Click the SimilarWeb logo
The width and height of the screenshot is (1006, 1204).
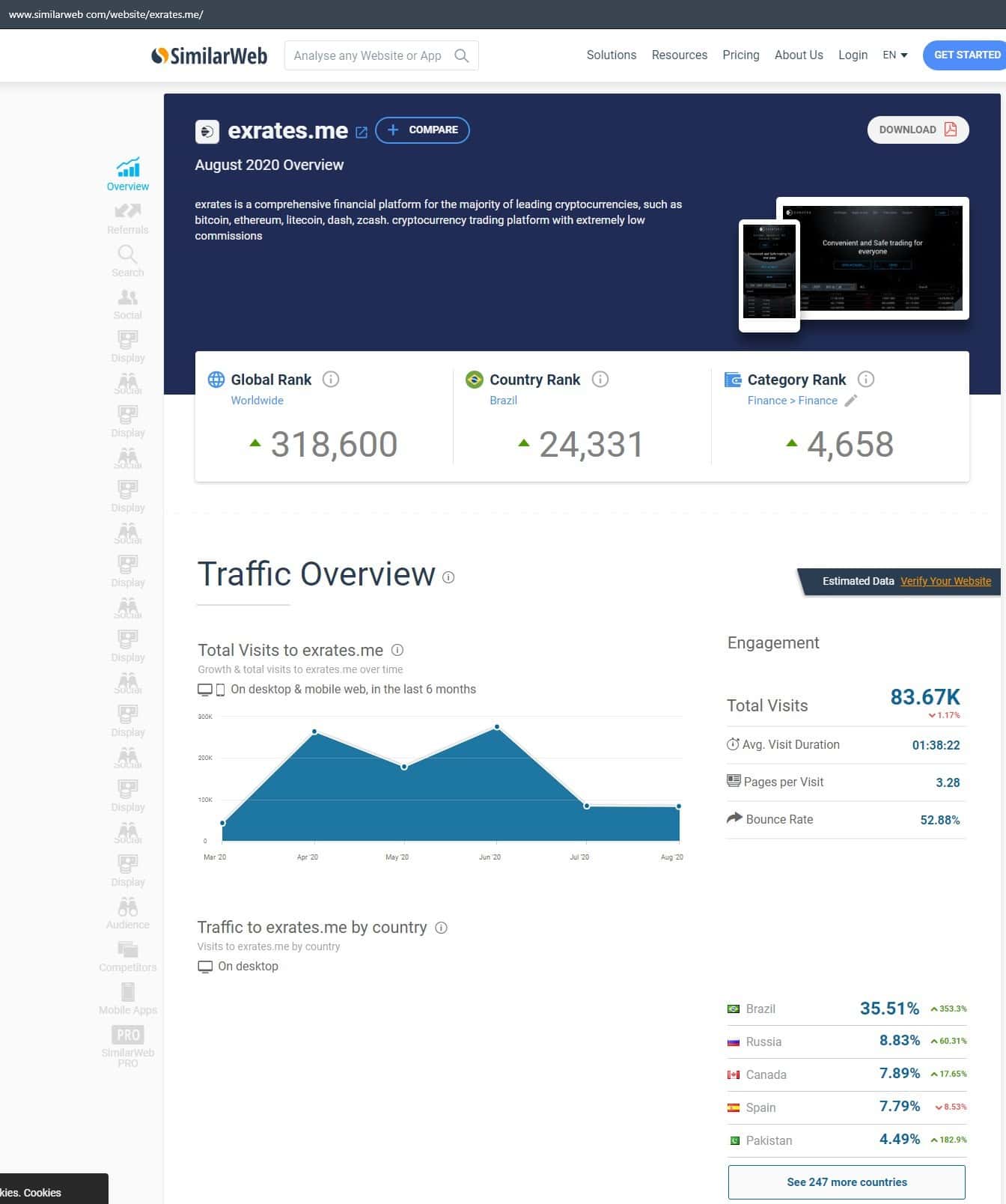(209, 55)
